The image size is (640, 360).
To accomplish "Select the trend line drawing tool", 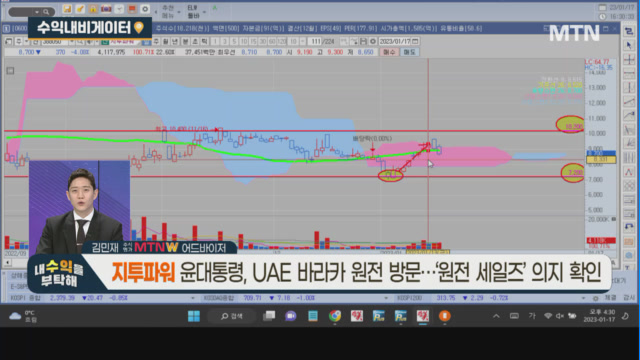I will [629, 101].
